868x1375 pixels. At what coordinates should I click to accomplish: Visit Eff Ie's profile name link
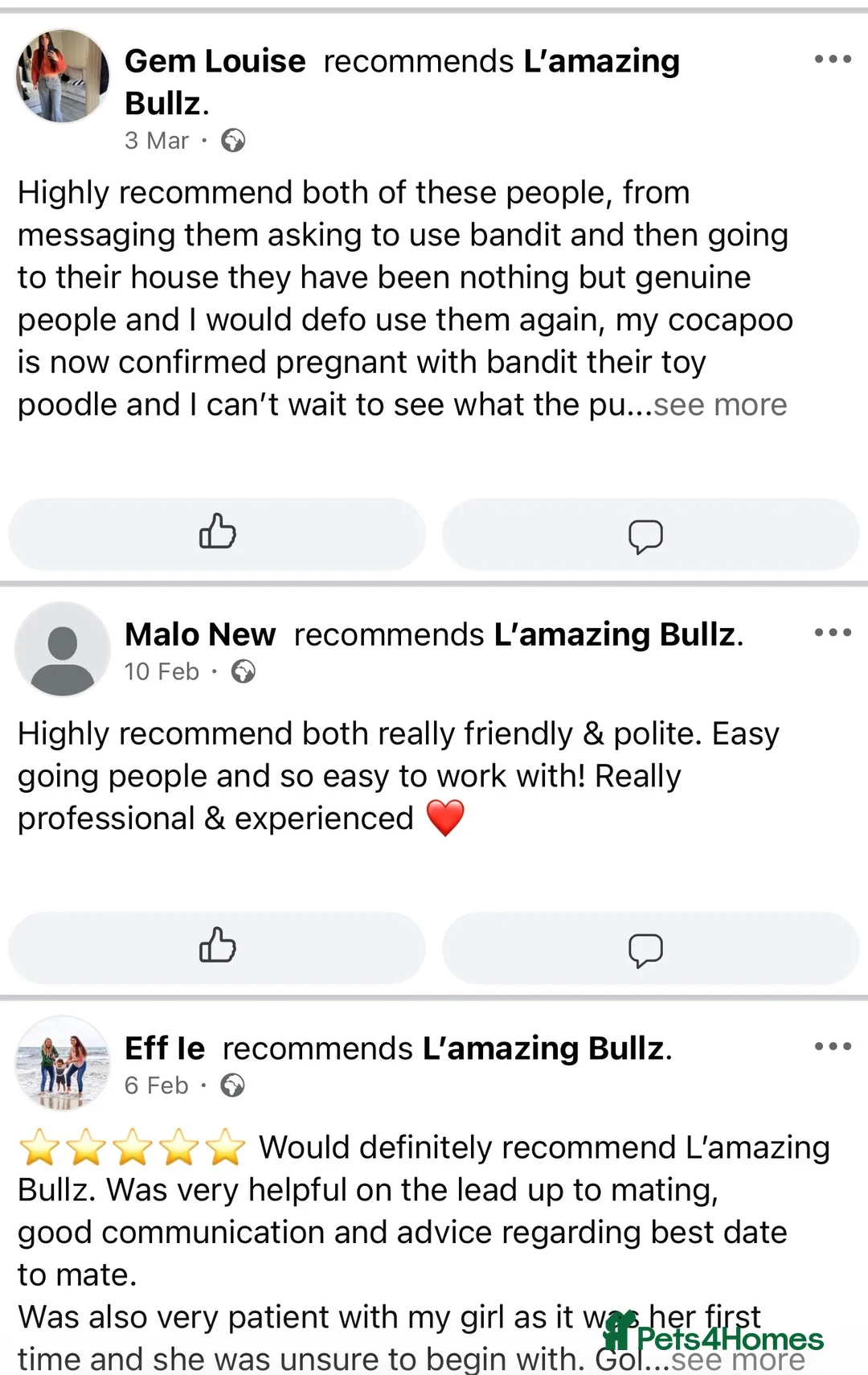click(x=165, y=1049)
